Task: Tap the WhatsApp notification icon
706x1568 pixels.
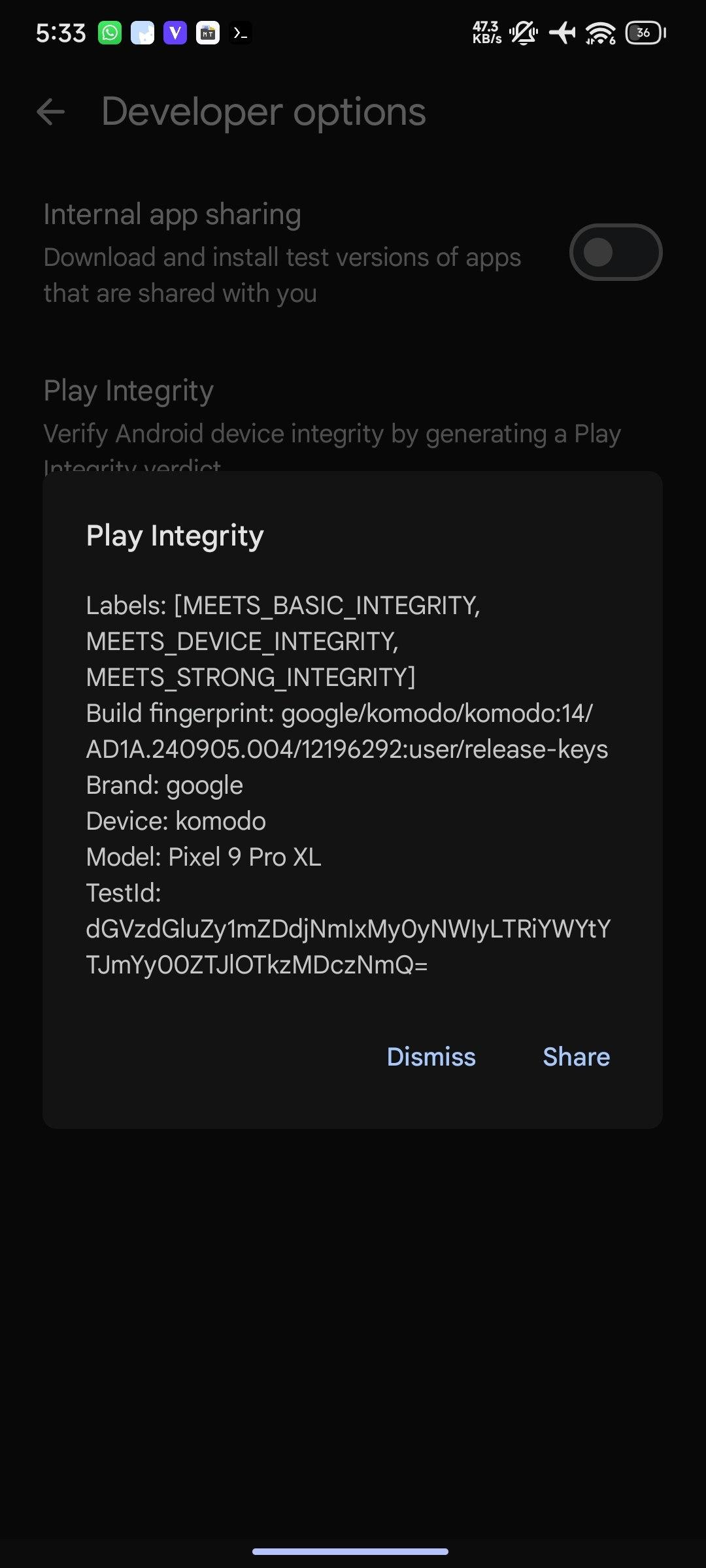Action: 110,33
